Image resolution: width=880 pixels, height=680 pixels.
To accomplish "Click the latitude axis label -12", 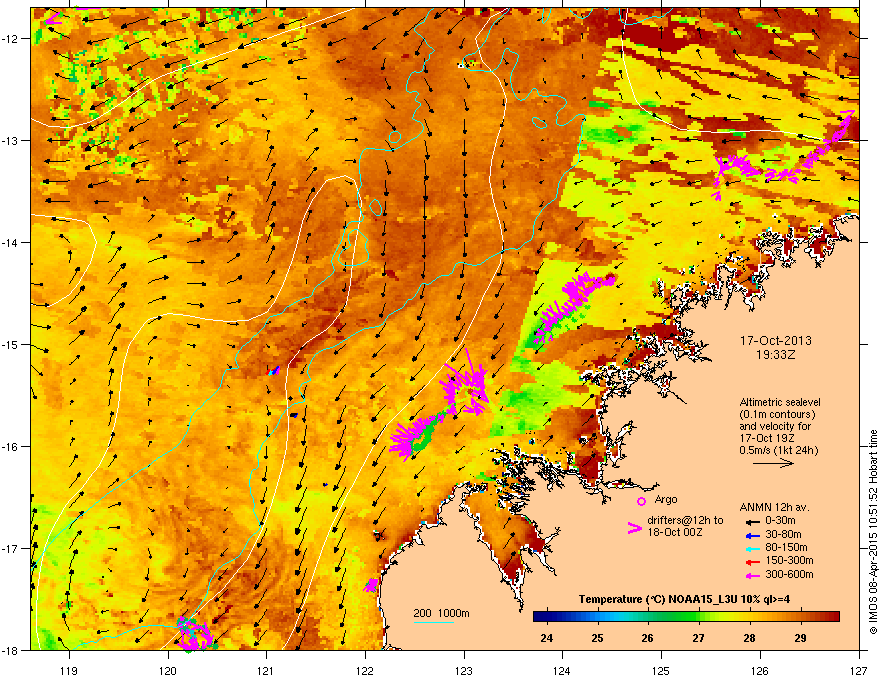I will [x=12, y=39].
